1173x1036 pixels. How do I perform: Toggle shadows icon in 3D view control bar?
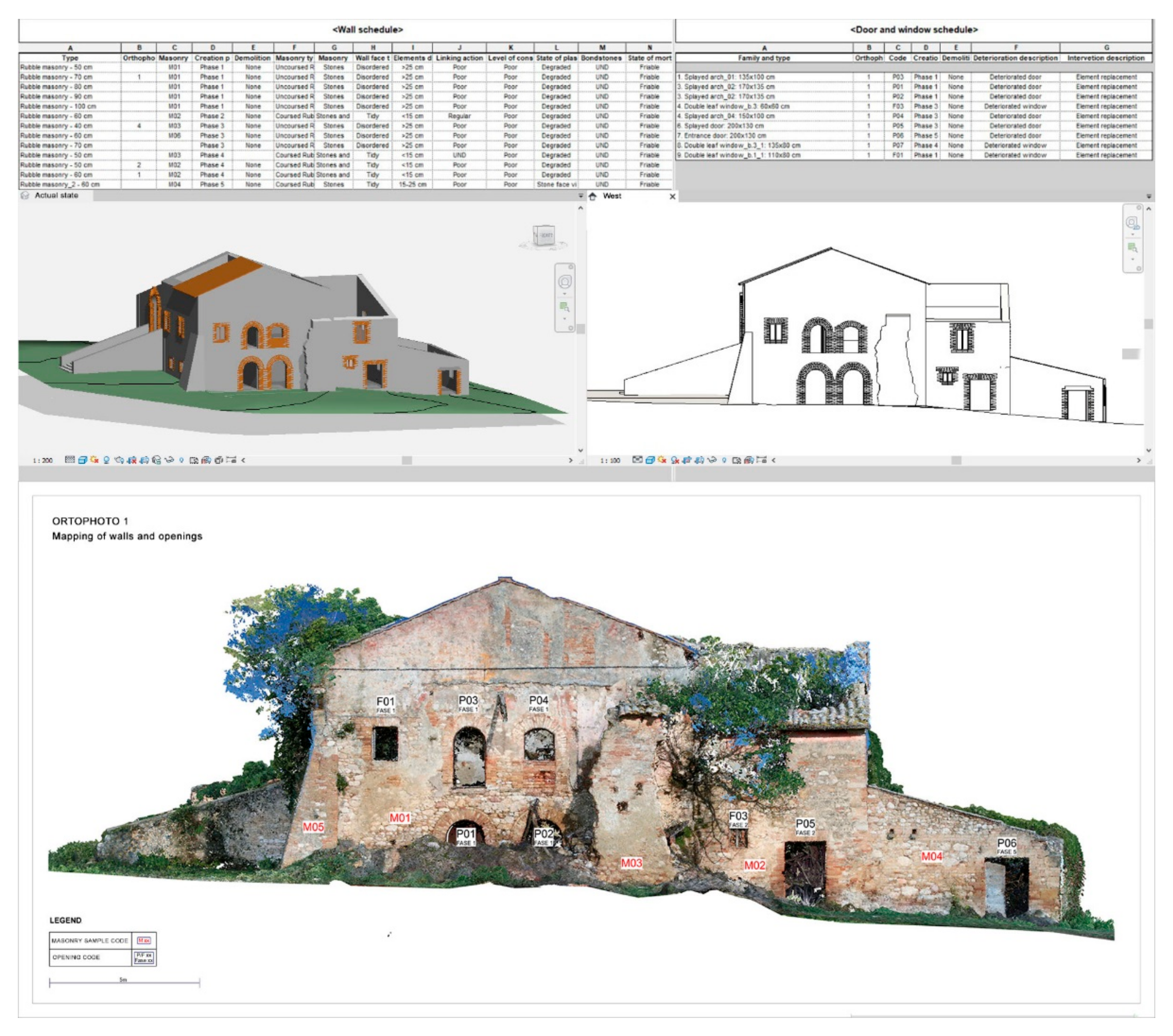(107, 460)
